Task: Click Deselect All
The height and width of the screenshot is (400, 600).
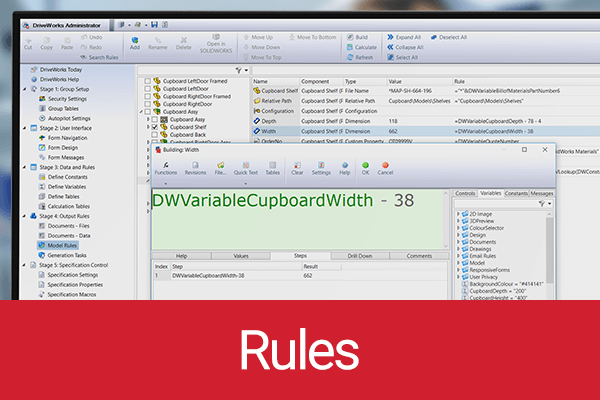Action: coord(448,37)
